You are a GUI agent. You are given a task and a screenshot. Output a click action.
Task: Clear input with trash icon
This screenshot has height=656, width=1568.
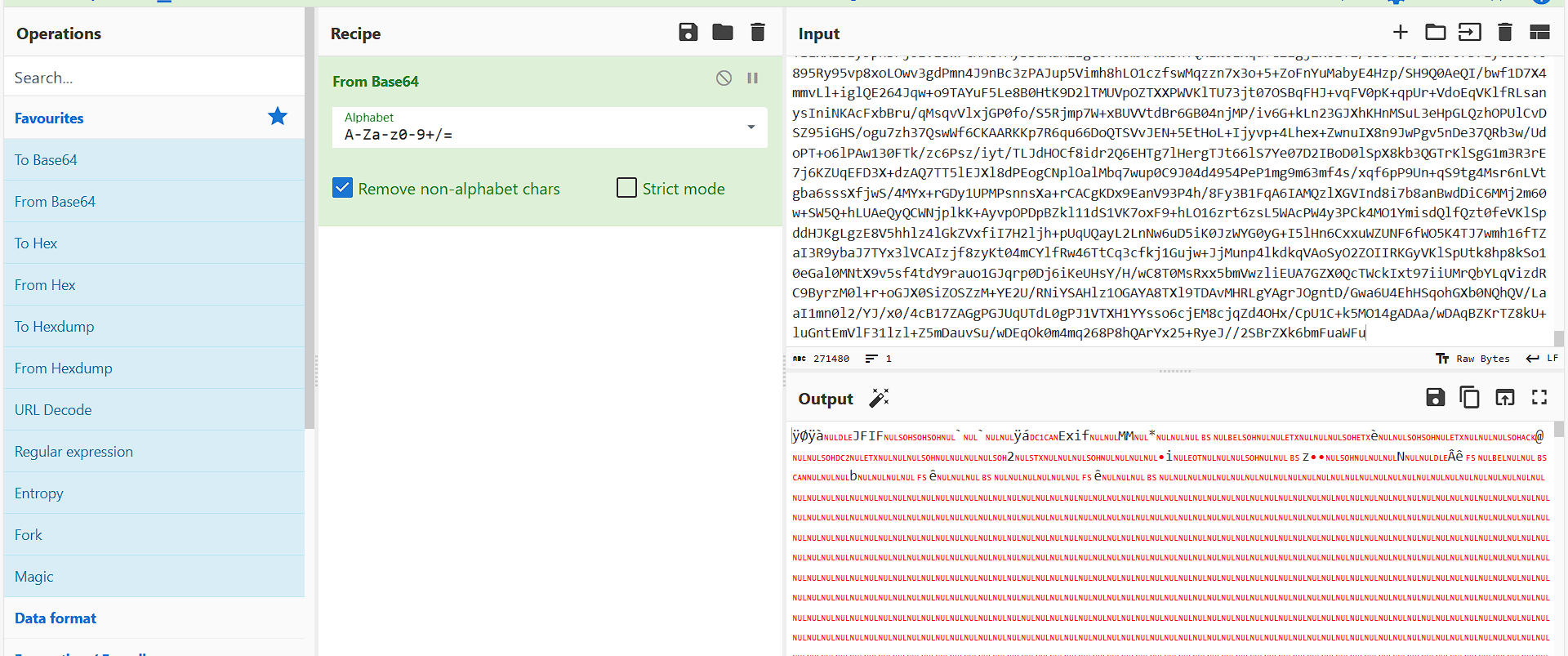[1505, 33]
